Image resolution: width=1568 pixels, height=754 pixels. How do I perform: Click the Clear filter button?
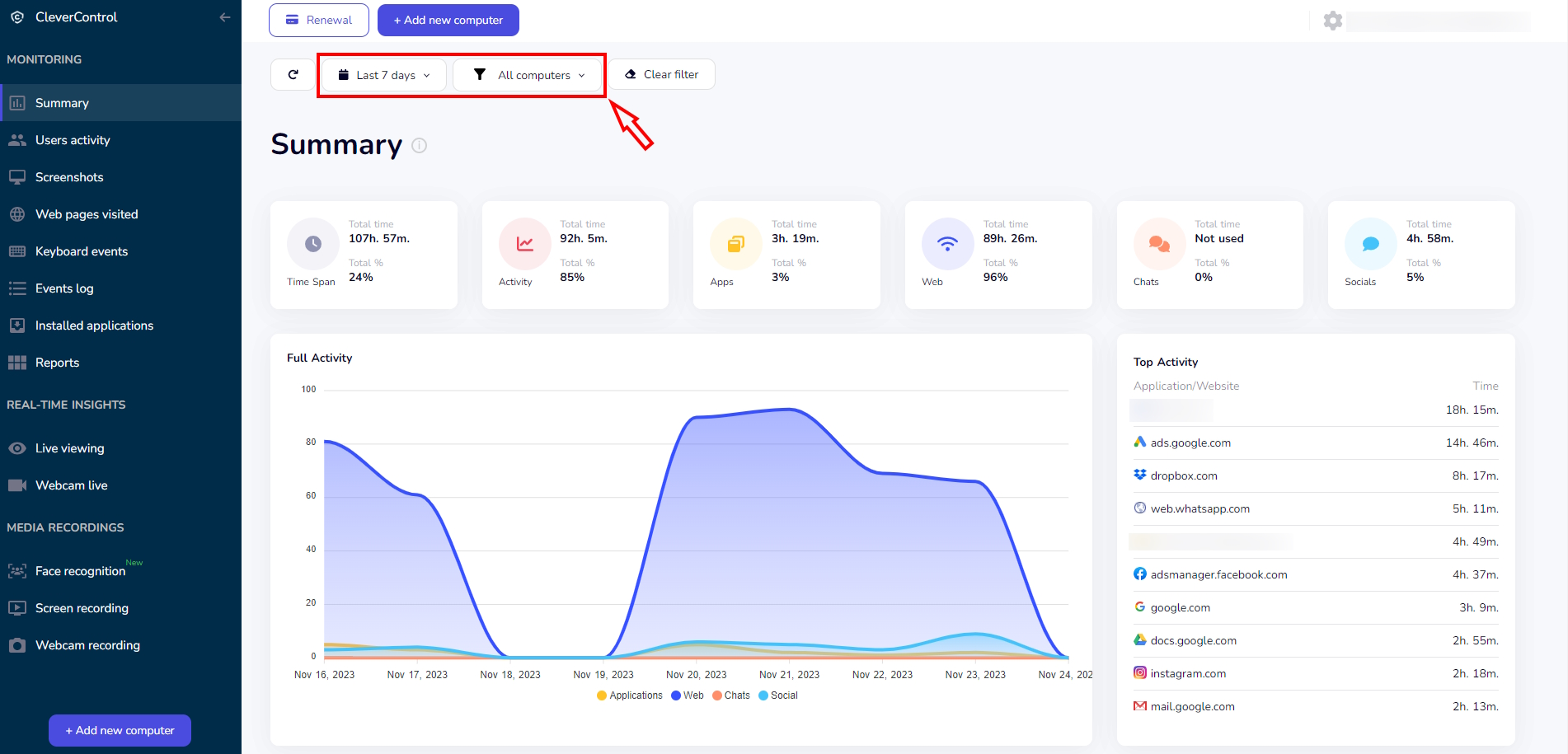pos(661,74)
